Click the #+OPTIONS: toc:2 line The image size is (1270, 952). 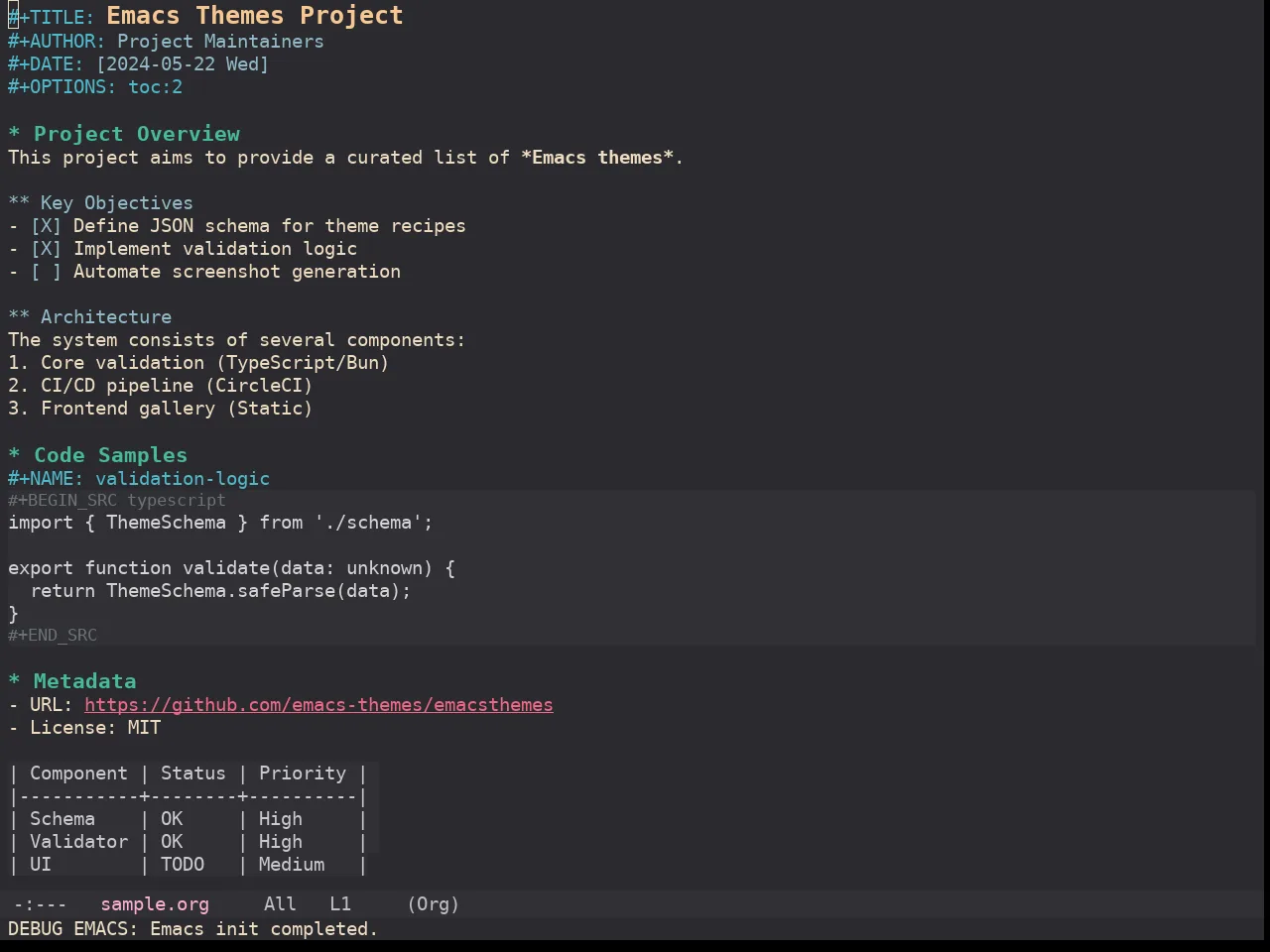[95, 87]
